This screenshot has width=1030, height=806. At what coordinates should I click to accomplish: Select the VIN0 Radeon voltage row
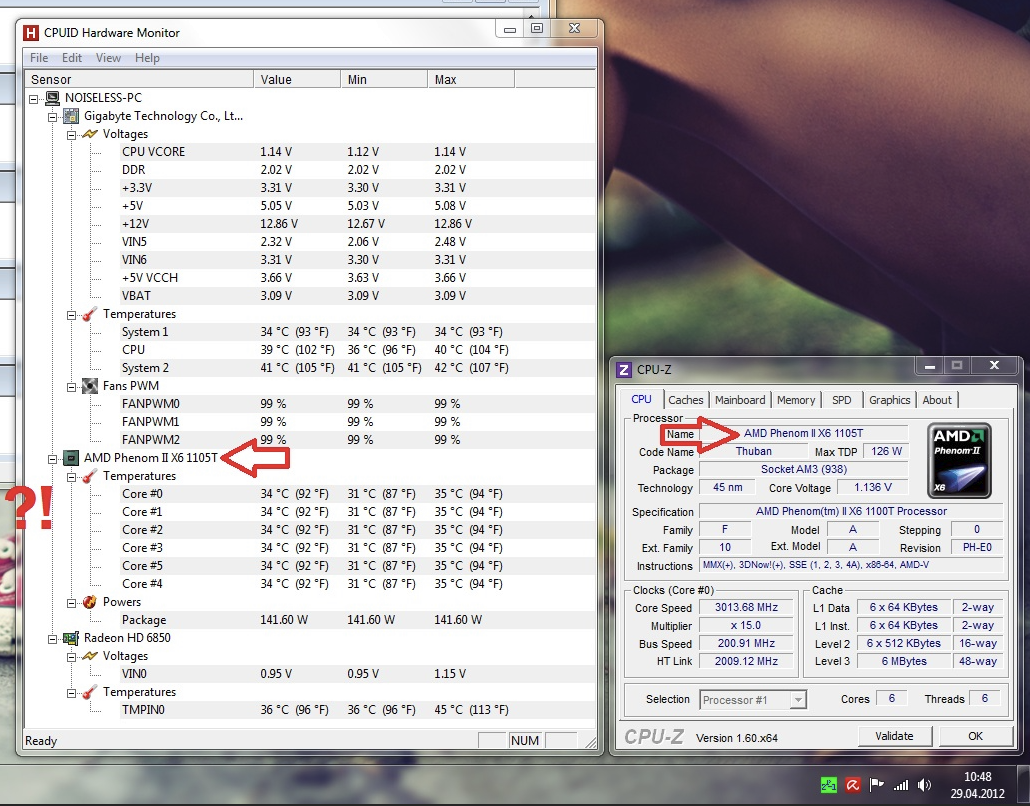click(357, 674)
